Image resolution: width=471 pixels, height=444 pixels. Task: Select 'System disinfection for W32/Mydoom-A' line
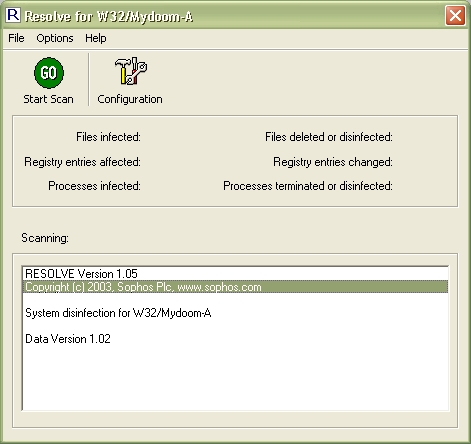(235, 313)
